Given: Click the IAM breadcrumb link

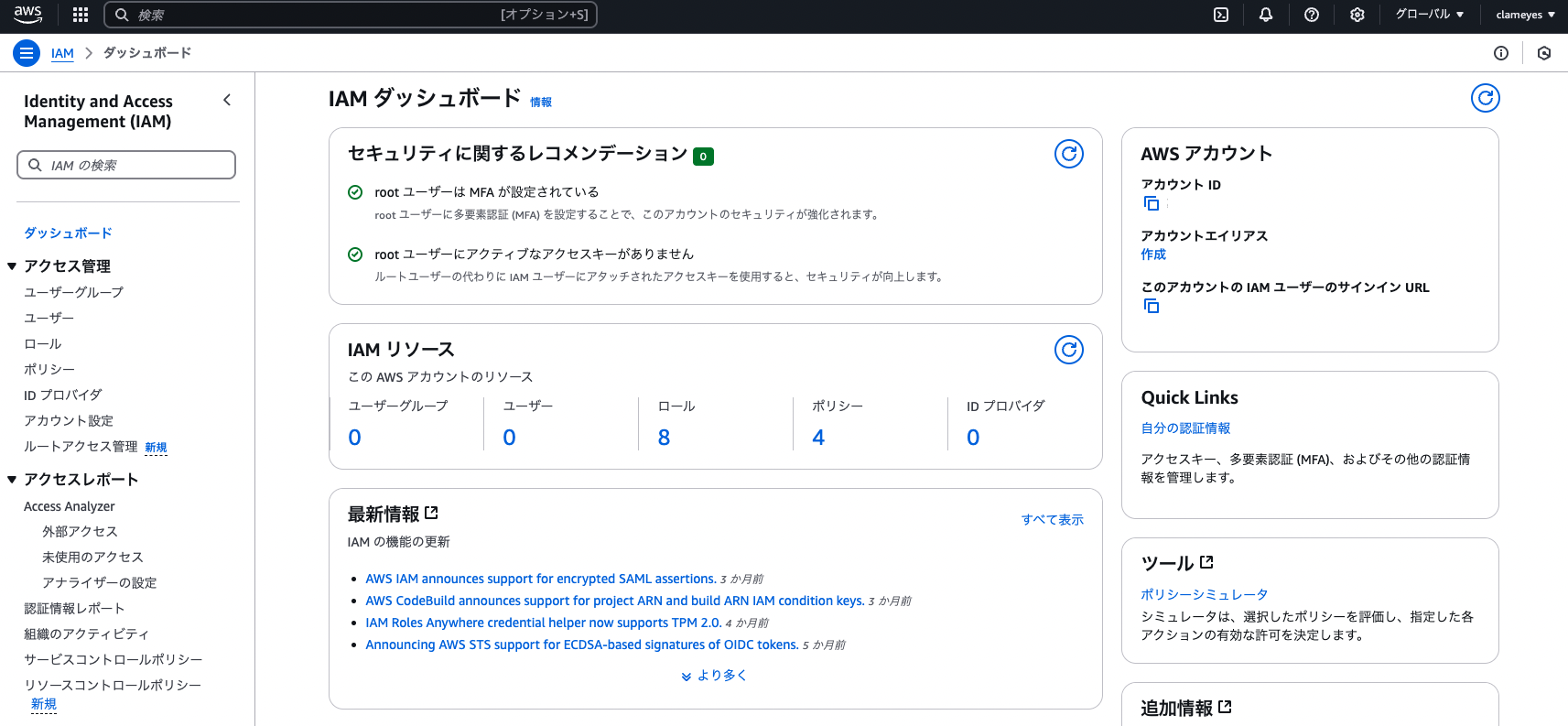Looking at the screenshot, I should point(62,53).
